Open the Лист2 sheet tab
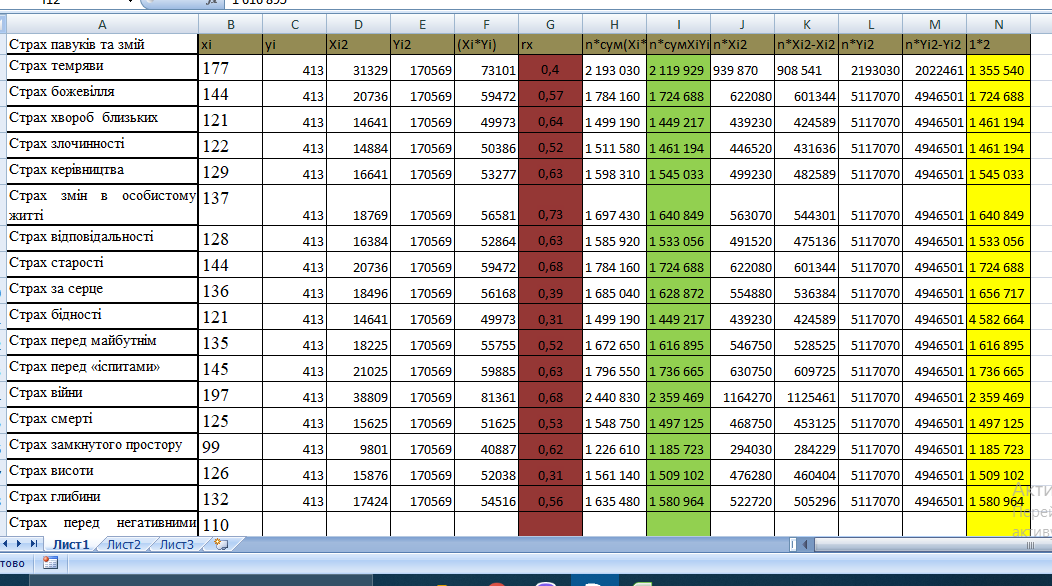 point(124,544)
